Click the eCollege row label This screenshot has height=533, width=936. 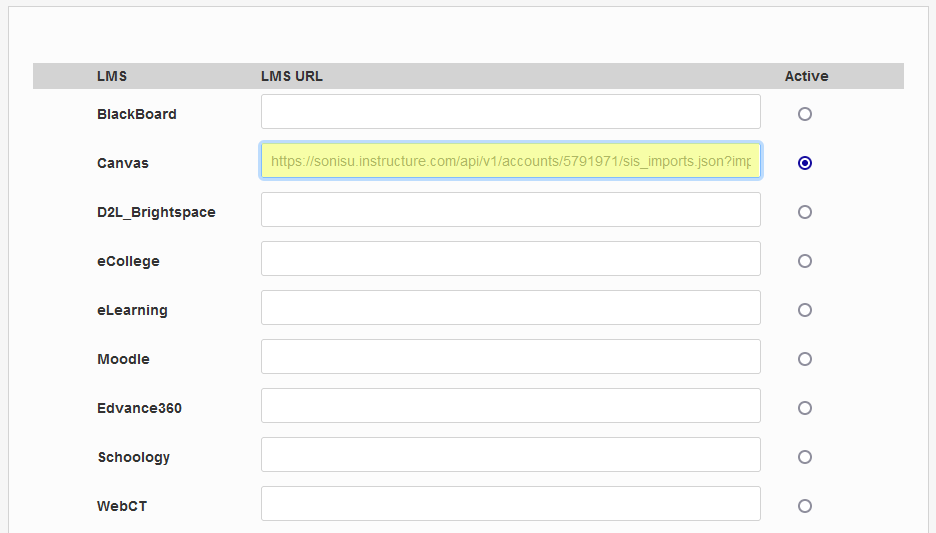click(128, 261)
